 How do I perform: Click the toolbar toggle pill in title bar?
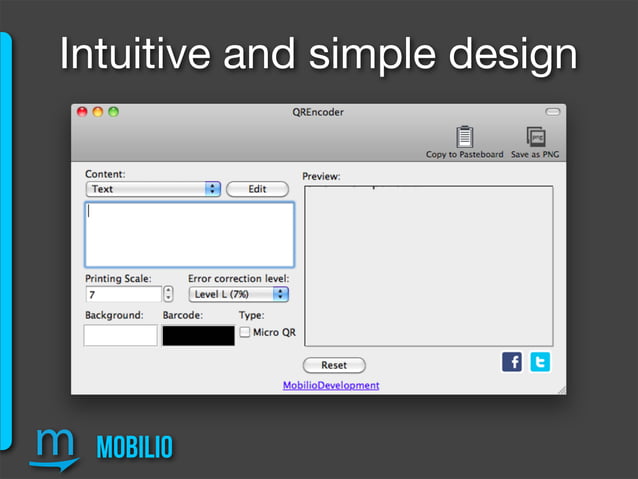tap(553, 112)
